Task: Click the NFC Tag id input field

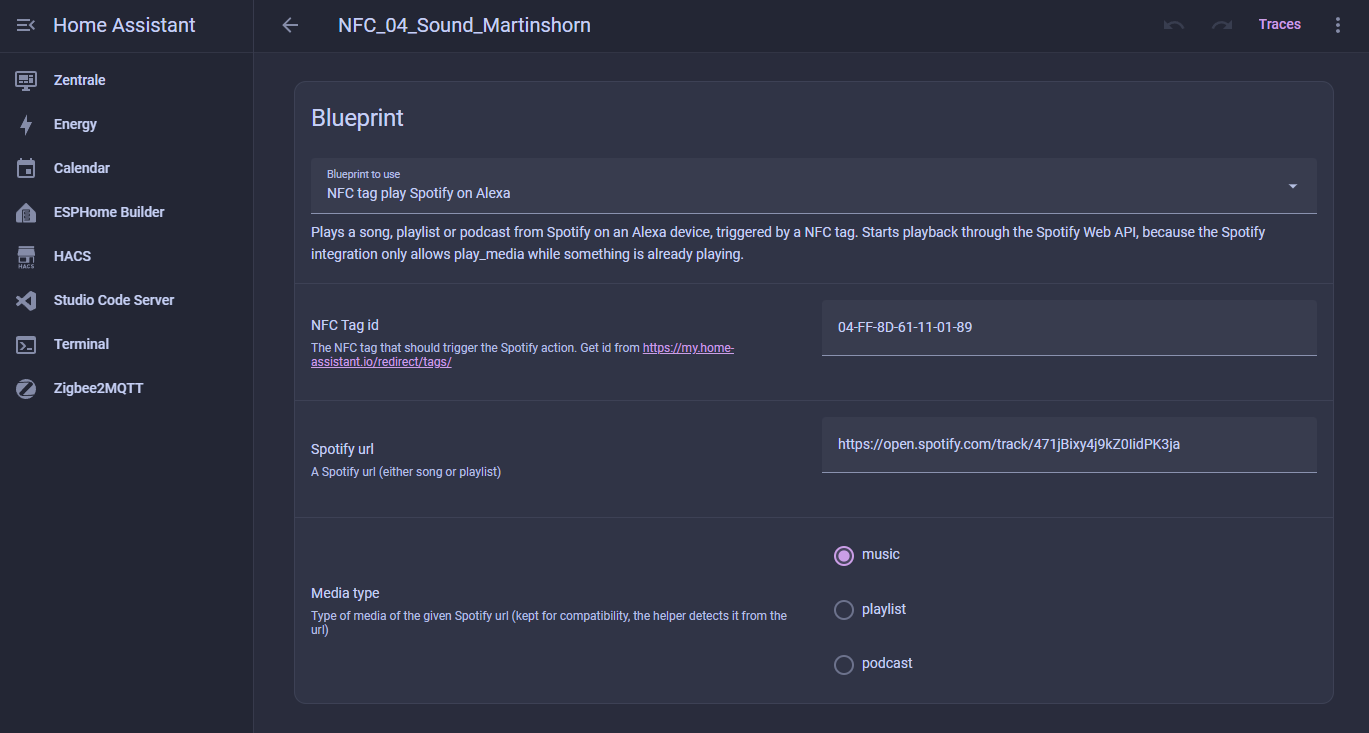Action: [x=1069, y=327]
